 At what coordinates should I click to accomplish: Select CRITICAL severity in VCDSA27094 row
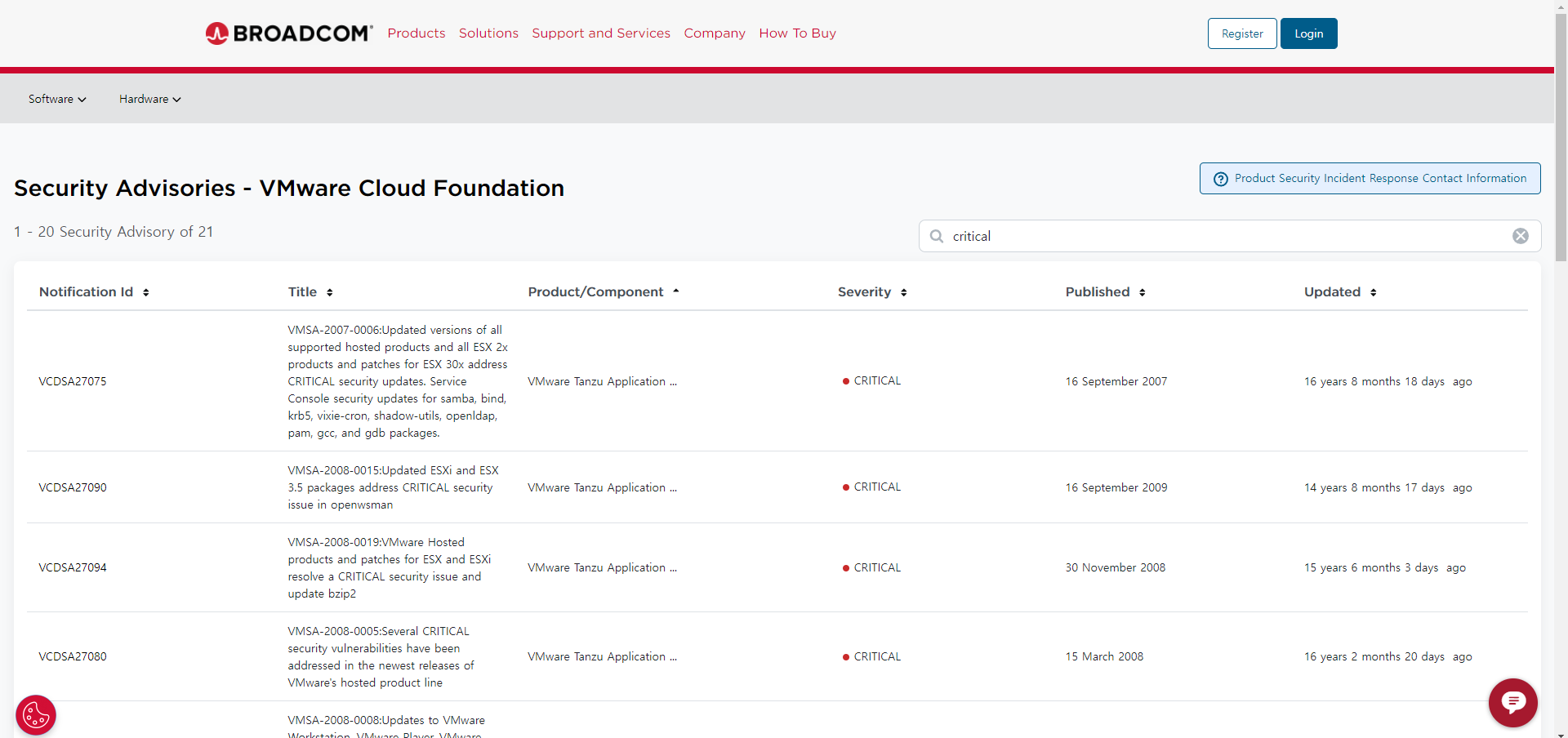pyautogui.click(x=871, y=567)
